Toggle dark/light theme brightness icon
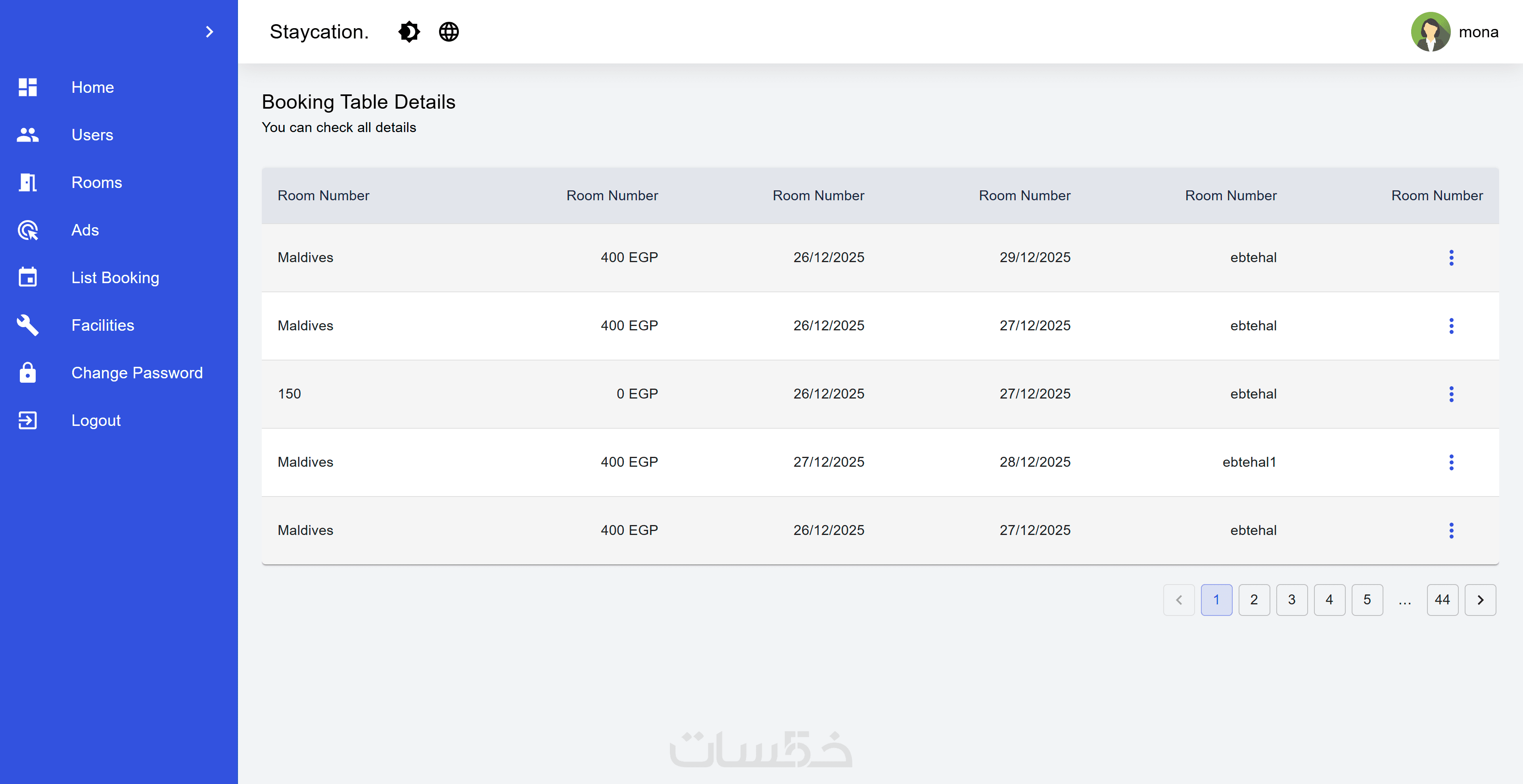This screenshot has height=784, width=1523. [409, 32]
